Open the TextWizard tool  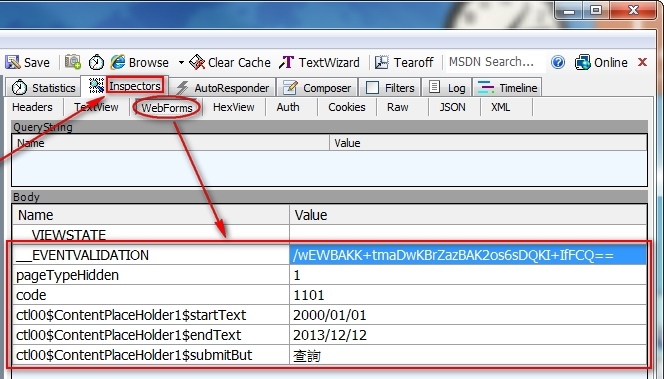[x=320, y=62]
